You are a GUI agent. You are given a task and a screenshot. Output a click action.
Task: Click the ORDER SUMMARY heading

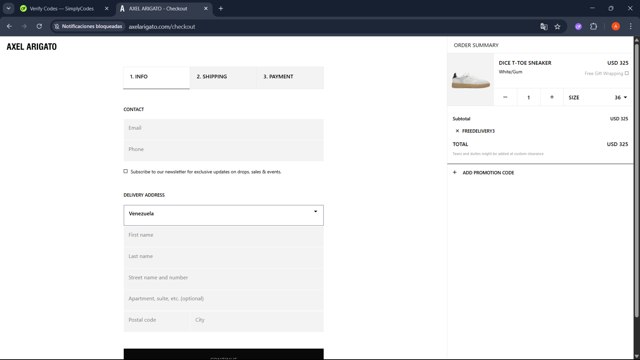(476, 45)
